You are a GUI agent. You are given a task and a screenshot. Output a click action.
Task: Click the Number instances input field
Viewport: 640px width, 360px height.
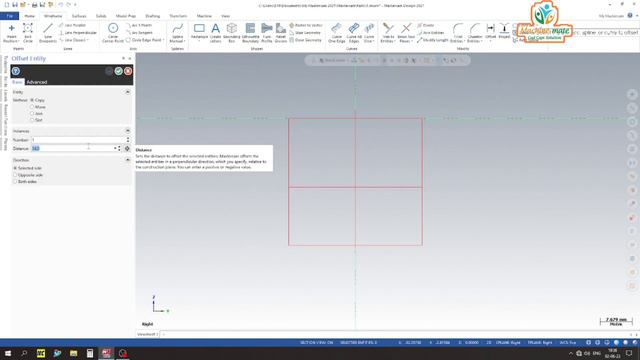pyautogui.click(x=78, y=140)
